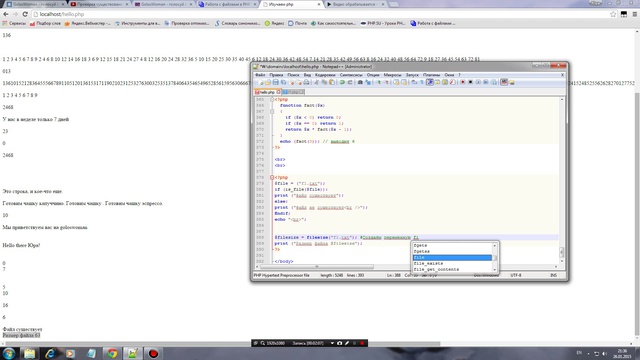The height and width of the screenshot is (360, 640).
Task: Click the Stop recording black square icon
Action: click(x=470, y=82)
